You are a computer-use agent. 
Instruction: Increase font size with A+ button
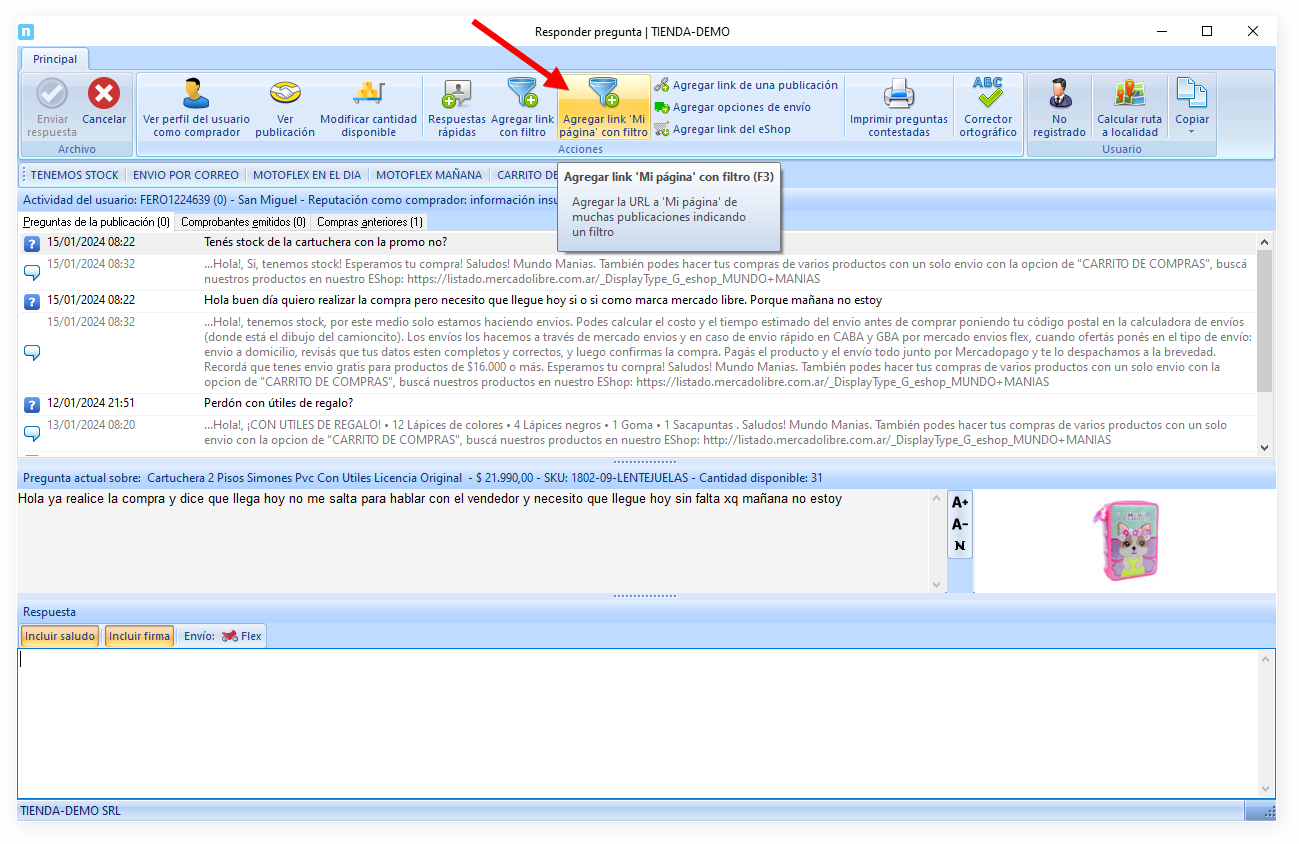[x=960, y=503]
